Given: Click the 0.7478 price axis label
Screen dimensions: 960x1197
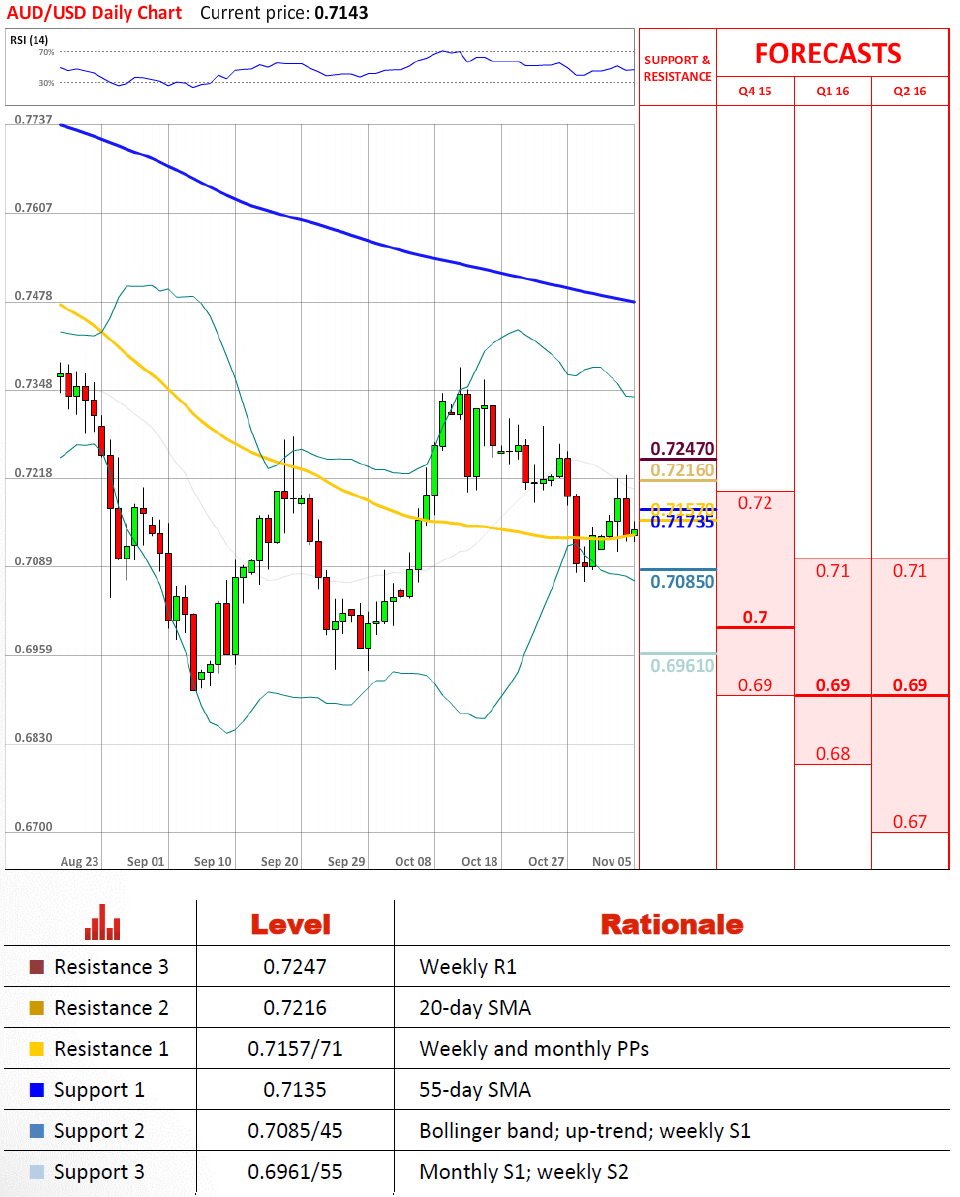Looking at the screenshot, I should click(x=34, y=295).
